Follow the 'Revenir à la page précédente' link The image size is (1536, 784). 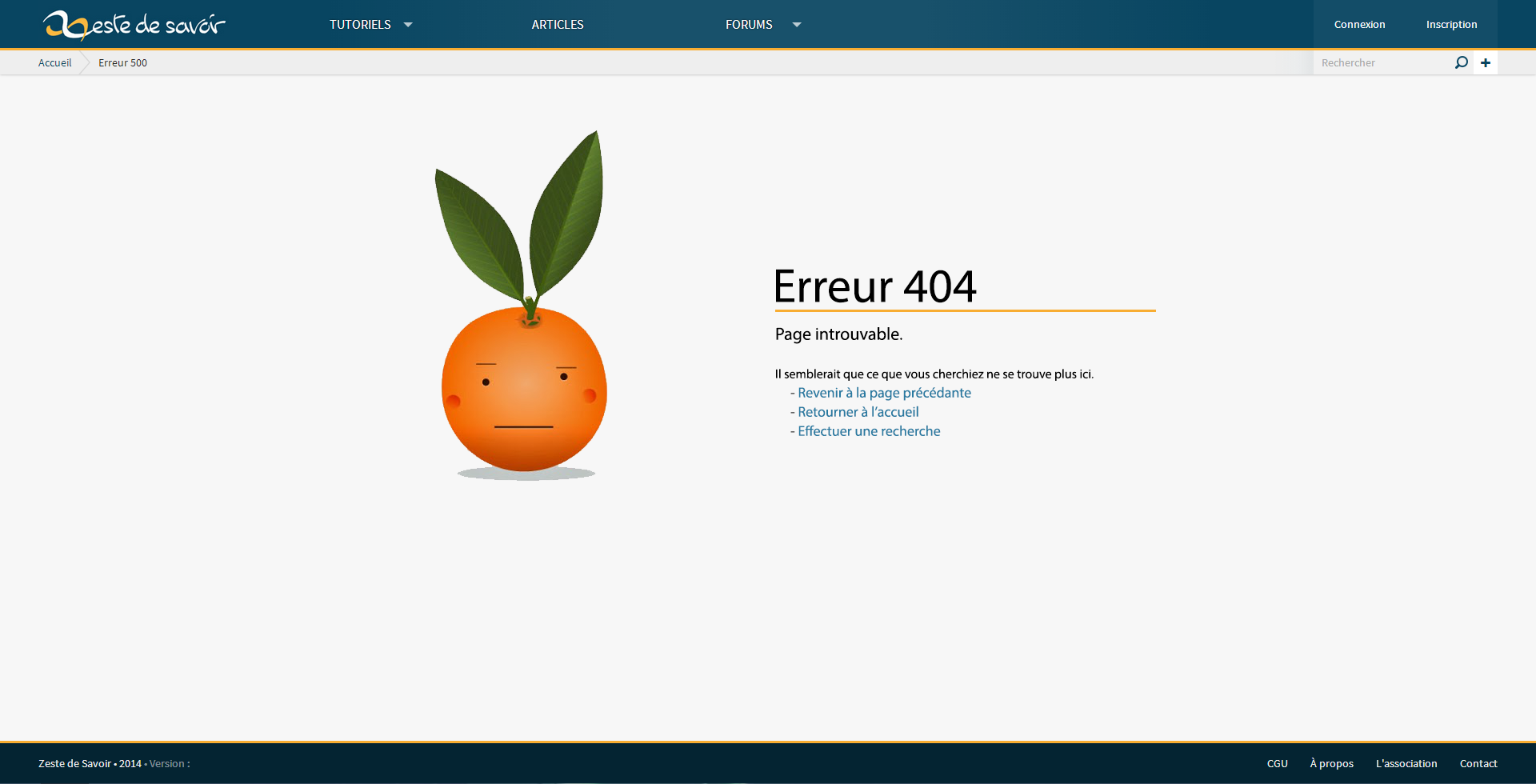(x=884, y=393)
